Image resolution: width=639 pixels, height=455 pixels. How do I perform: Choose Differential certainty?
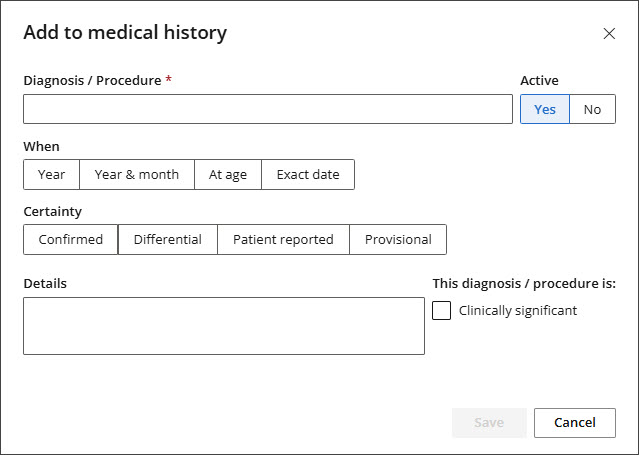coord(168,239)
